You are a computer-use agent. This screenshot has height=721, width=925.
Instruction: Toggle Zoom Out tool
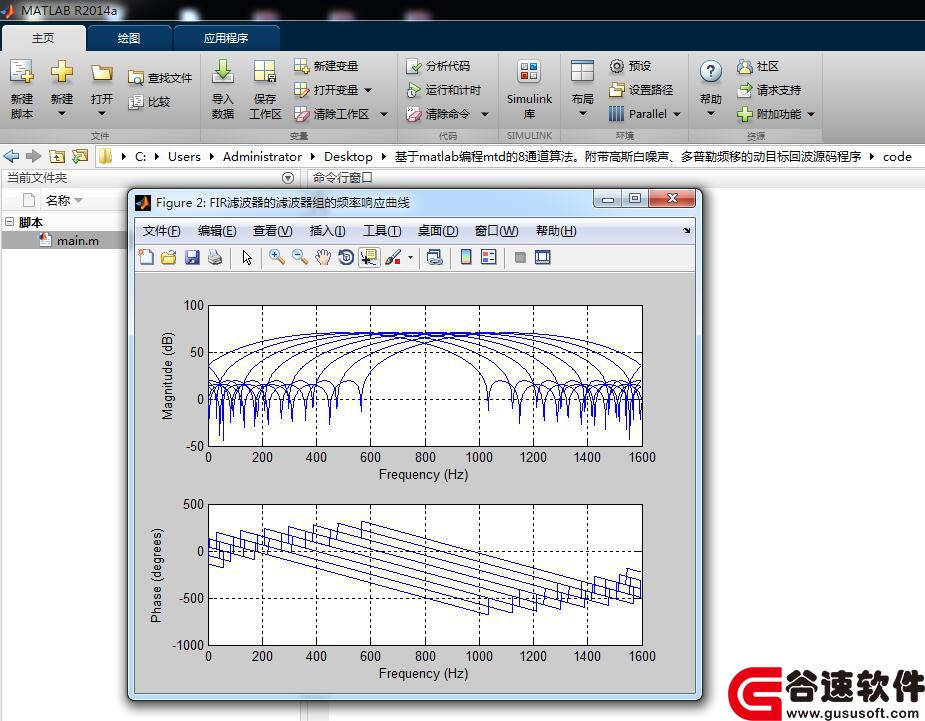(300, 257)
